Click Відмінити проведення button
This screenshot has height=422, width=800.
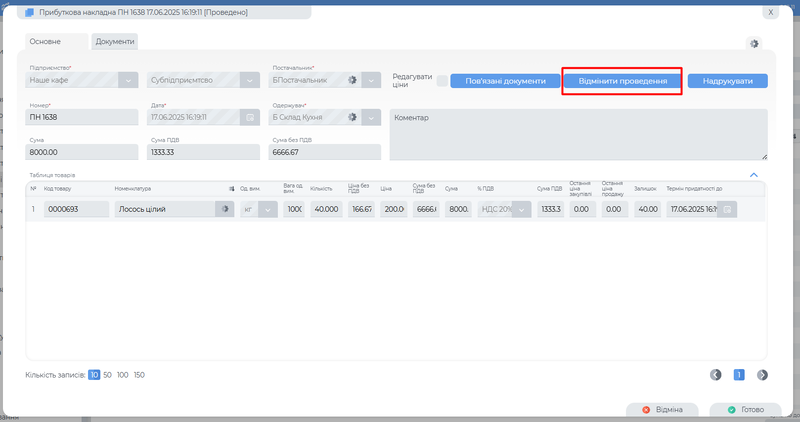(x=622, y=81)
